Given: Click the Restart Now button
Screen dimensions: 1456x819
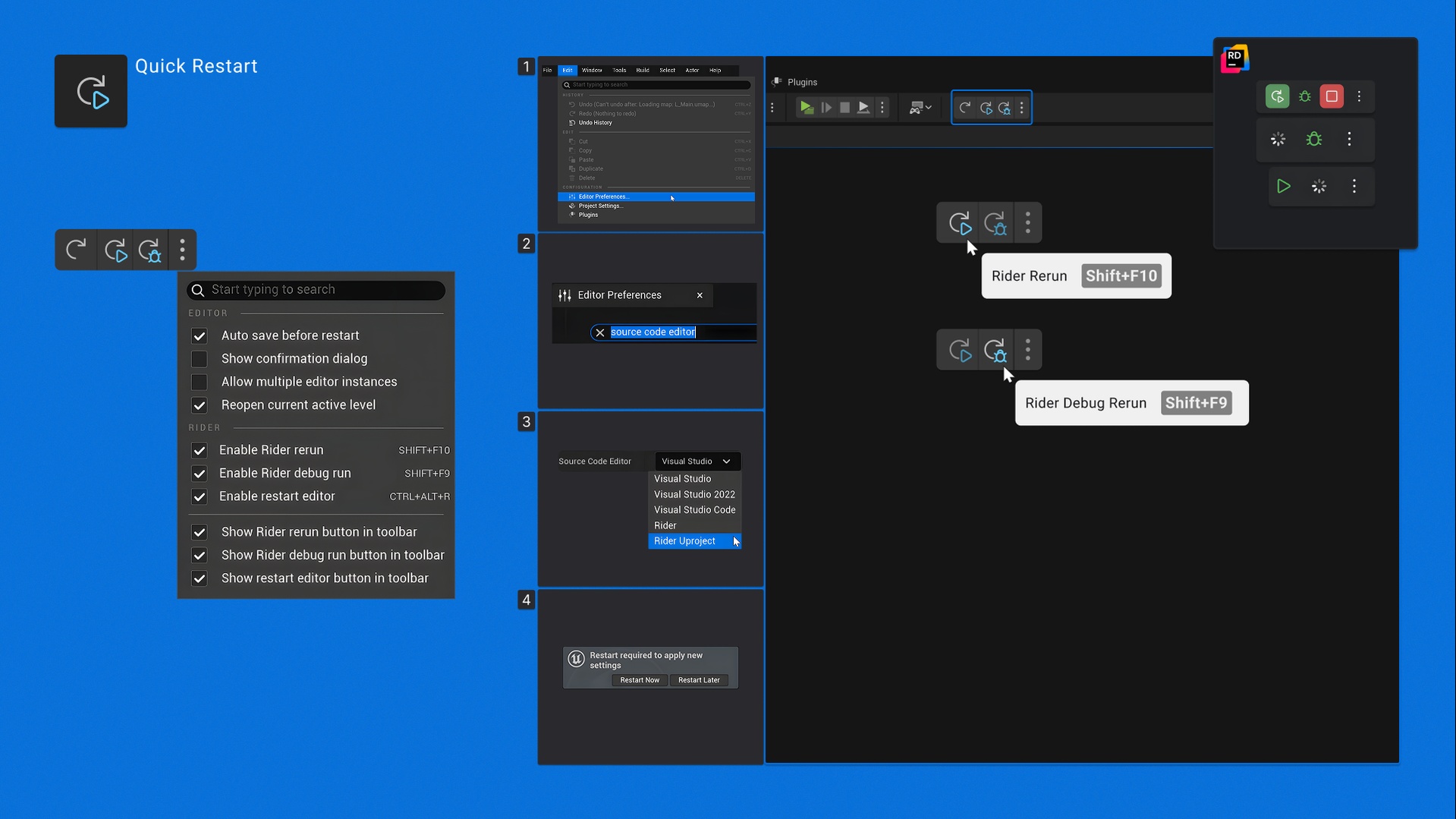Looking at the screenshot, I should pyautogui.click(x=640, y=680).
